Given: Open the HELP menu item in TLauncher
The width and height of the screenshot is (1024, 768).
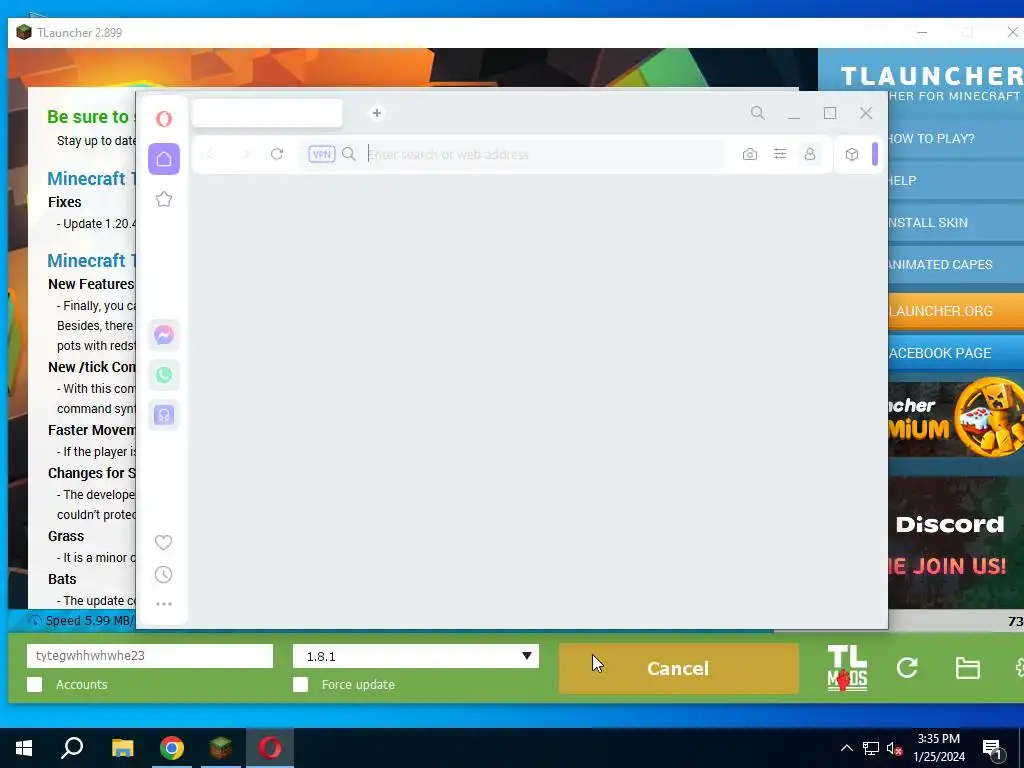Looking at the screenshot, I should click(x=956, y=180).
